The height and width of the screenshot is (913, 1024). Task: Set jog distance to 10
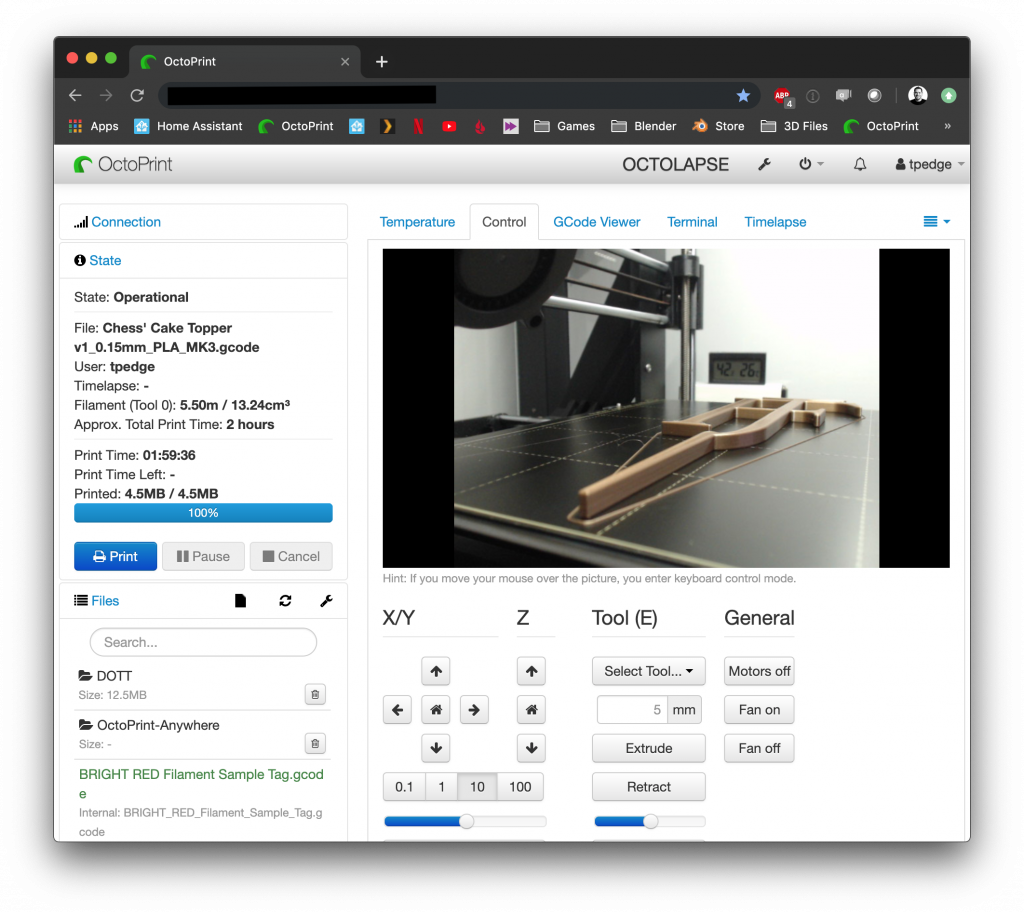pos(477,787)
